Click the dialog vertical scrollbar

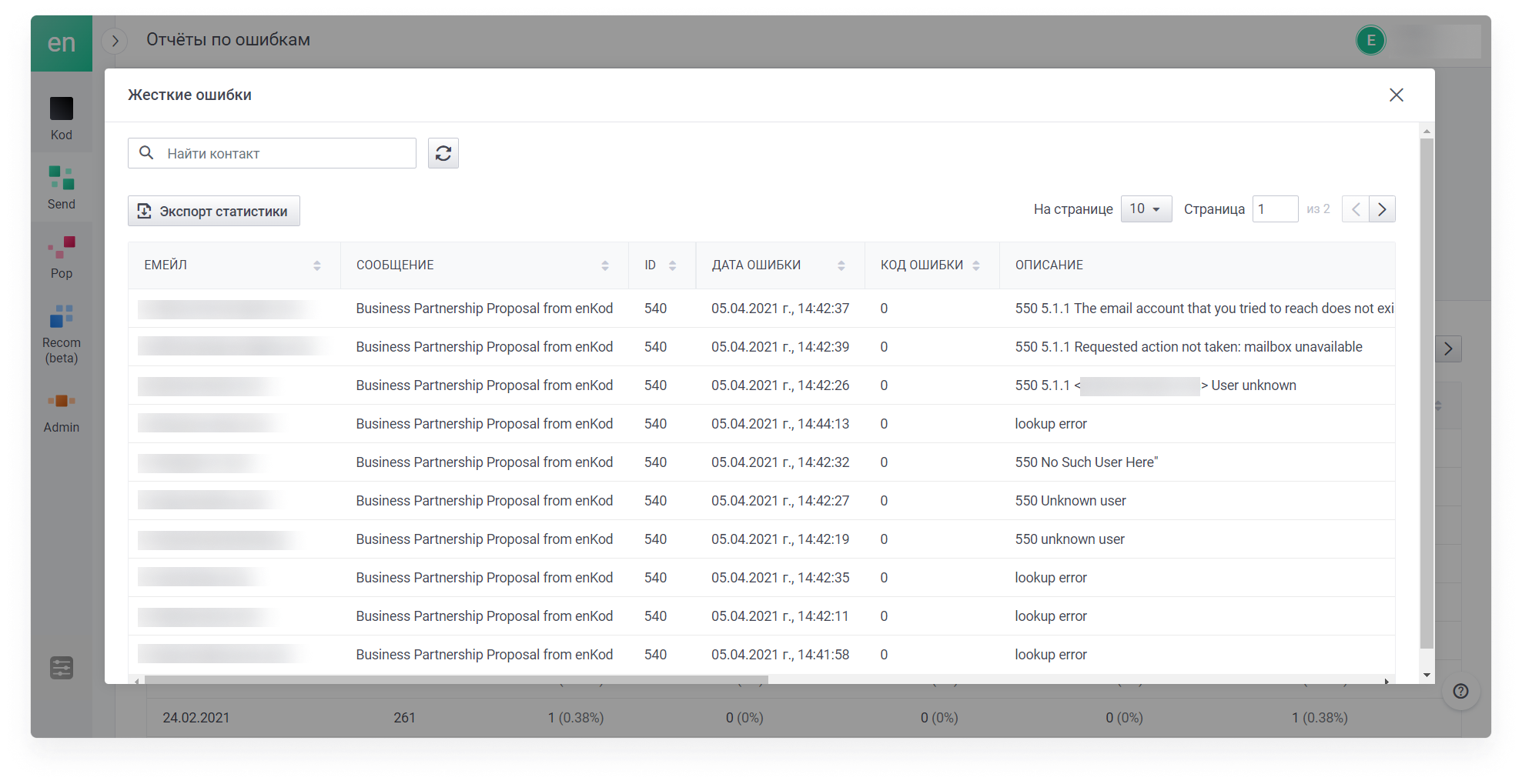coord(1427,392)
